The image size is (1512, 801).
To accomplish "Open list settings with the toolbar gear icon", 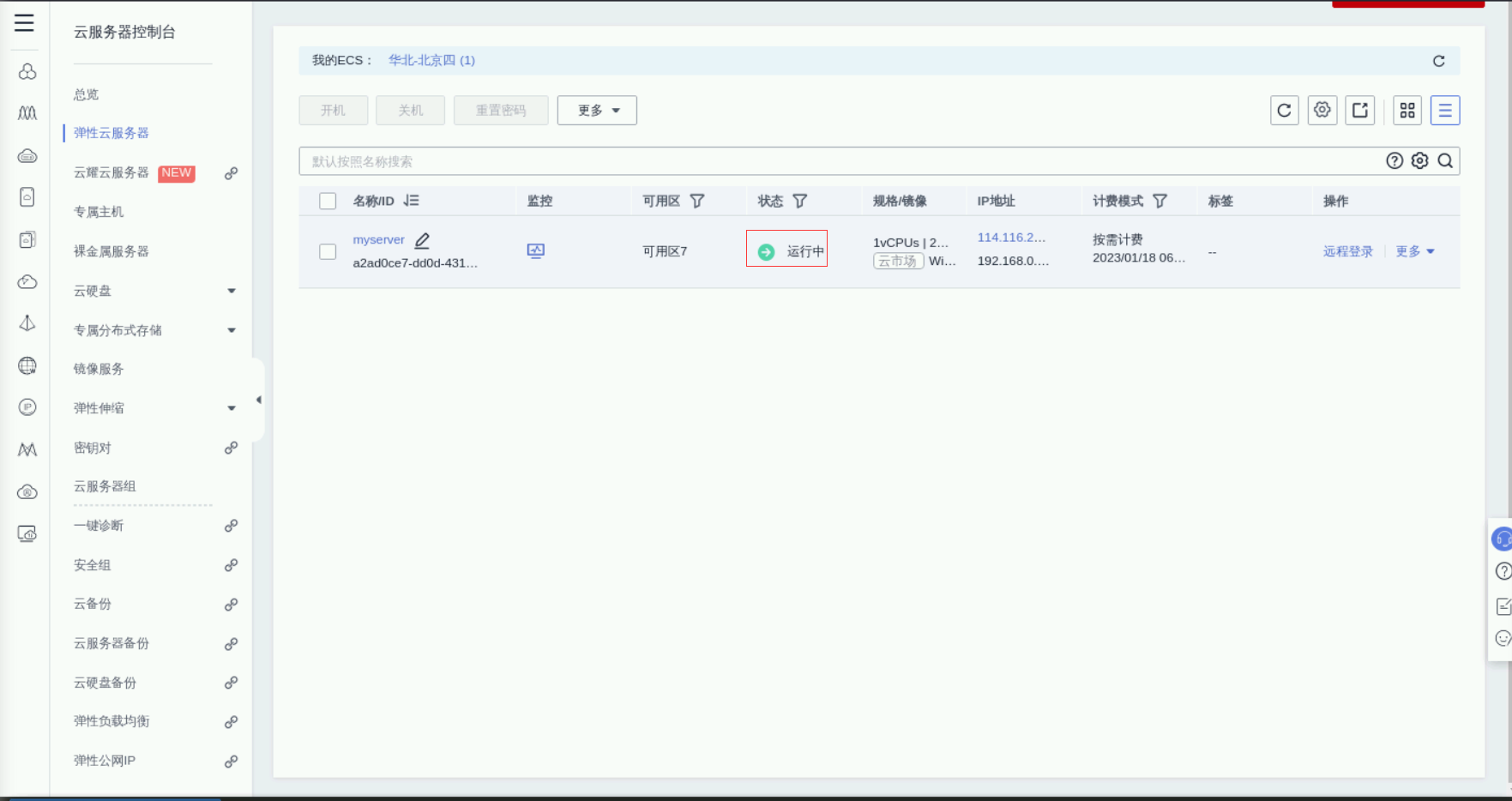I will (1322, 111).
